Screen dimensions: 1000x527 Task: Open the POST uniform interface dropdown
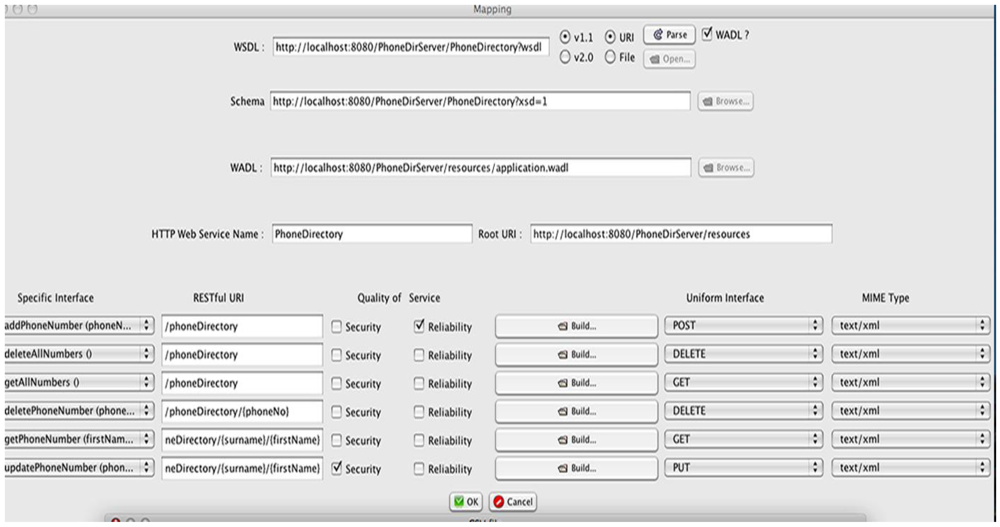pyautogui.click(x=742, y=326)
